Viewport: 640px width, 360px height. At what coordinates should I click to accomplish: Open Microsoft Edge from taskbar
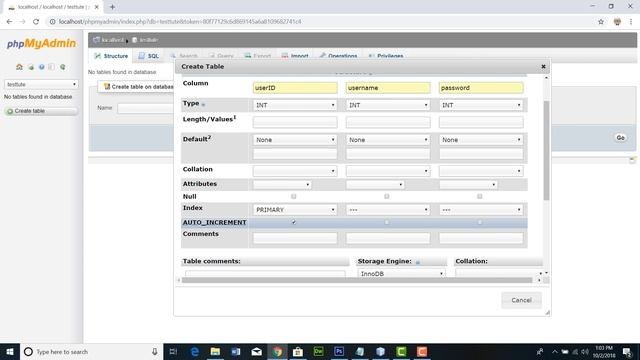(x=195, y=351)
